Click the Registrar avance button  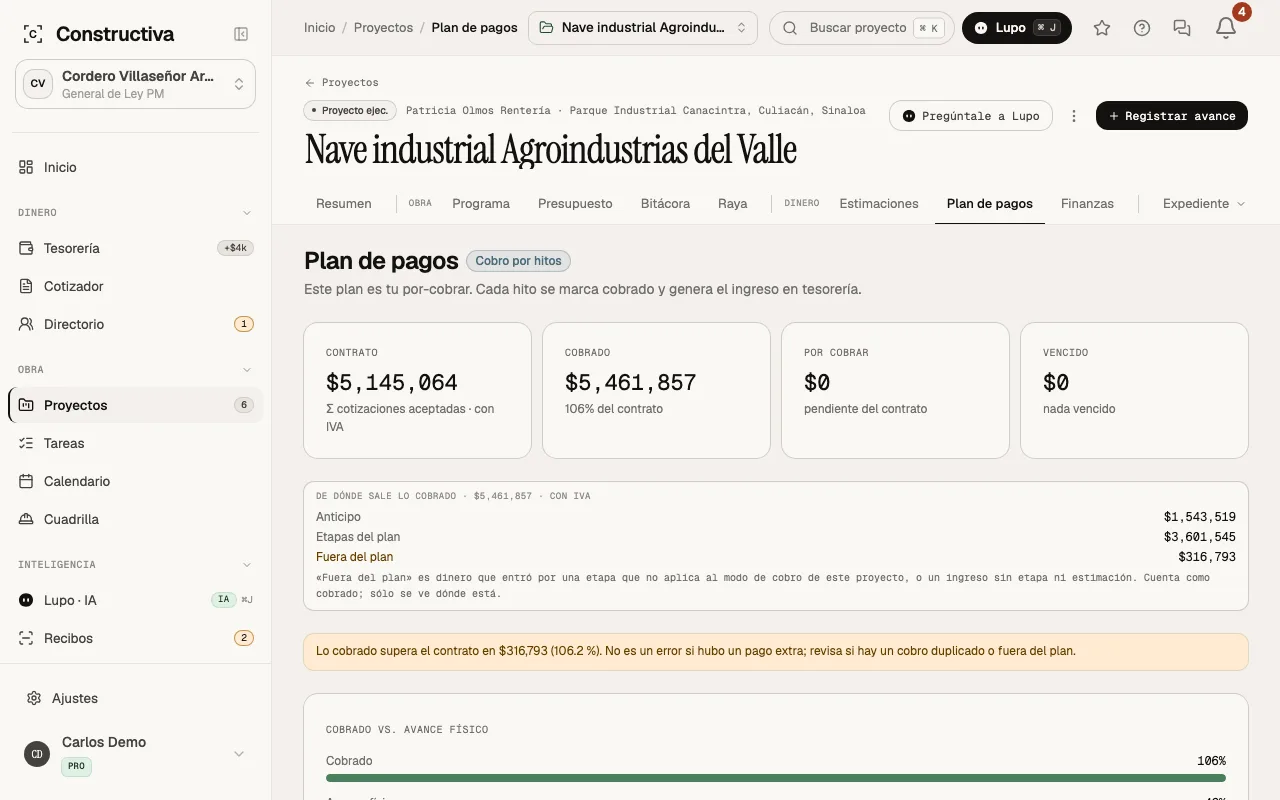1172,116
